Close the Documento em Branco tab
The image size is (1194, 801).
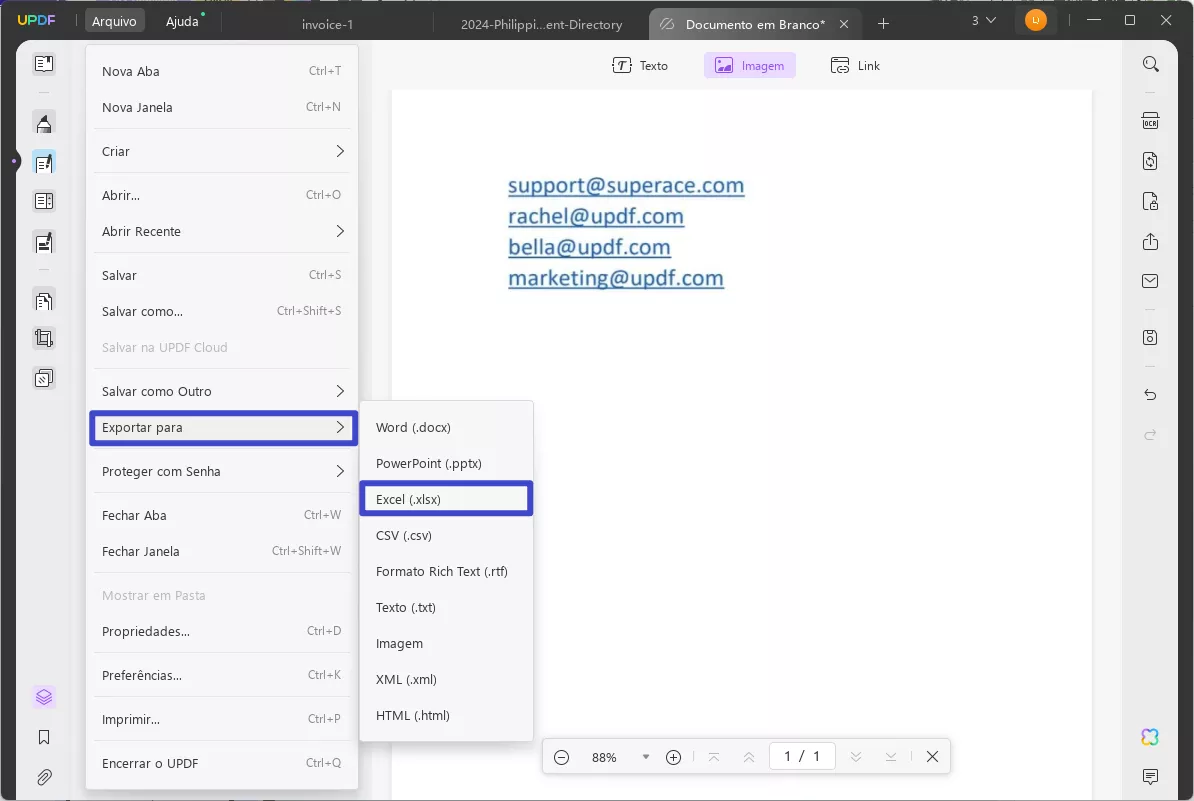pyautogui.click(x=844, y=24)
